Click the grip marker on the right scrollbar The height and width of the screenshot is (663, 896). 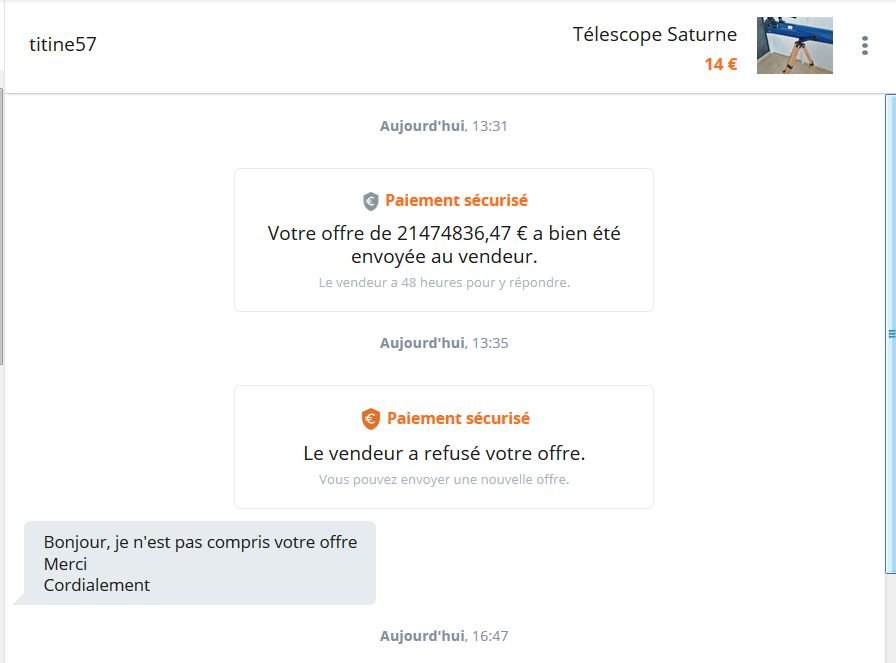(x=890, y=334)
